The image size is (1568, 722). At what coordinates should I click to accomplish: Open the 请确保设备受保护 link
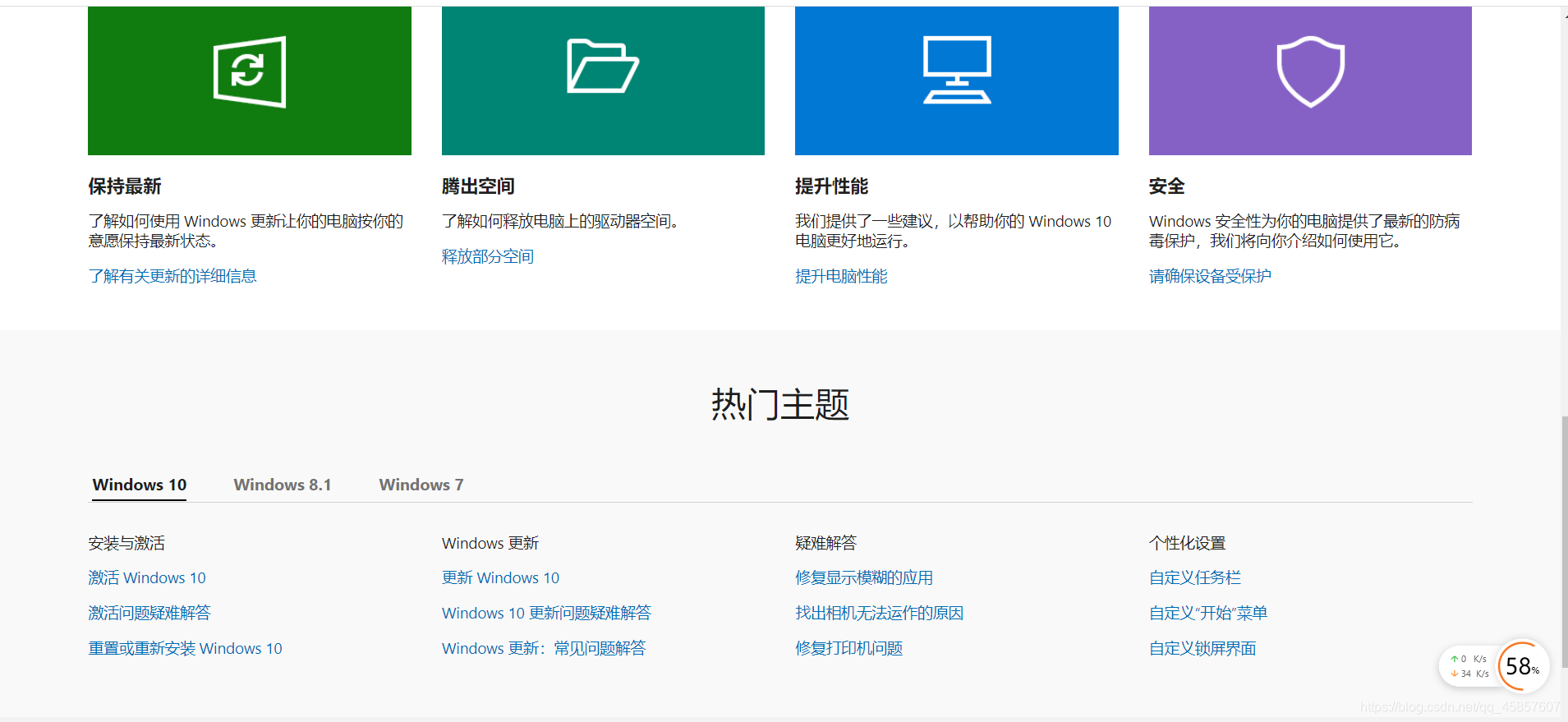pyautogui.click(x=1210, y=276)
